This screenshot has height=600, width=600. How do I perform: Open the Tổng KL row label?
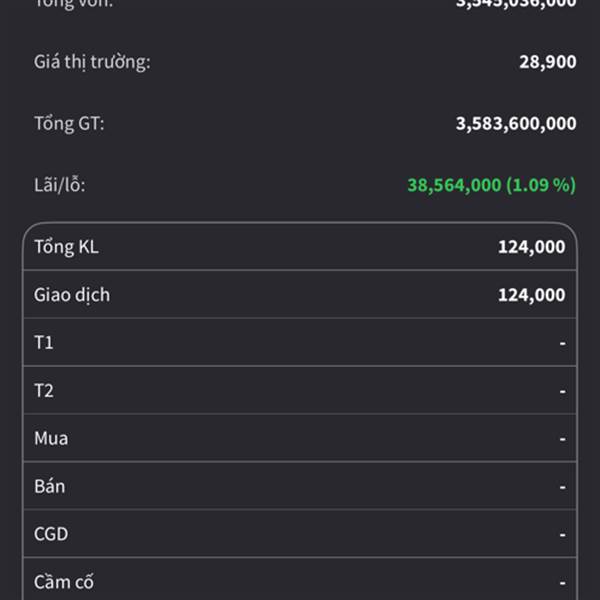66,247
